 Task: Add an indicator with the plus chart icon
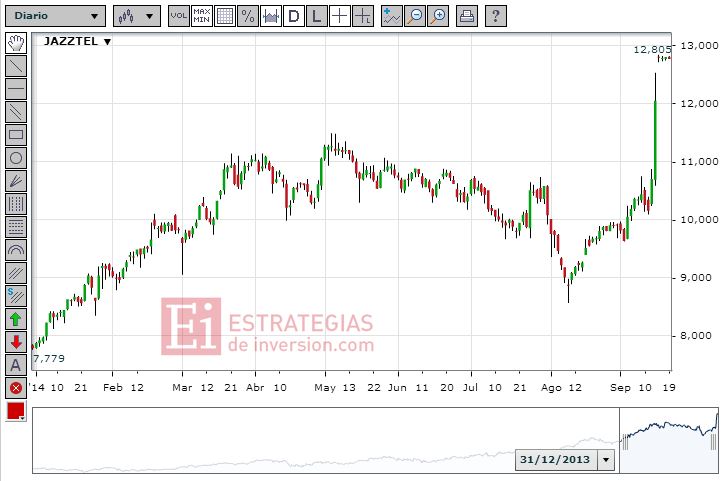point(392,16)
